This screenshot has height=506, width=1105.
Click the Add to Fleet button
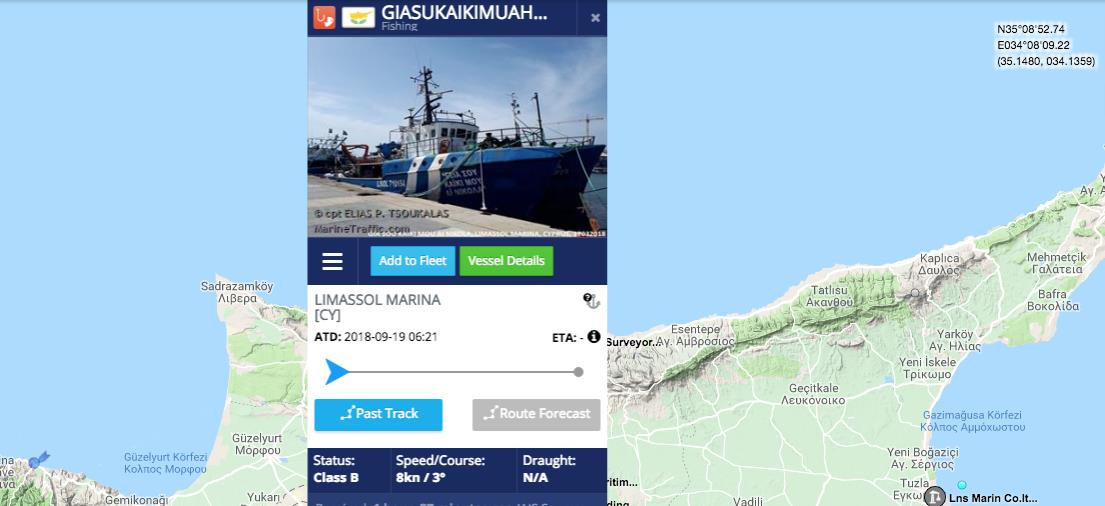[x=413, y=261]
